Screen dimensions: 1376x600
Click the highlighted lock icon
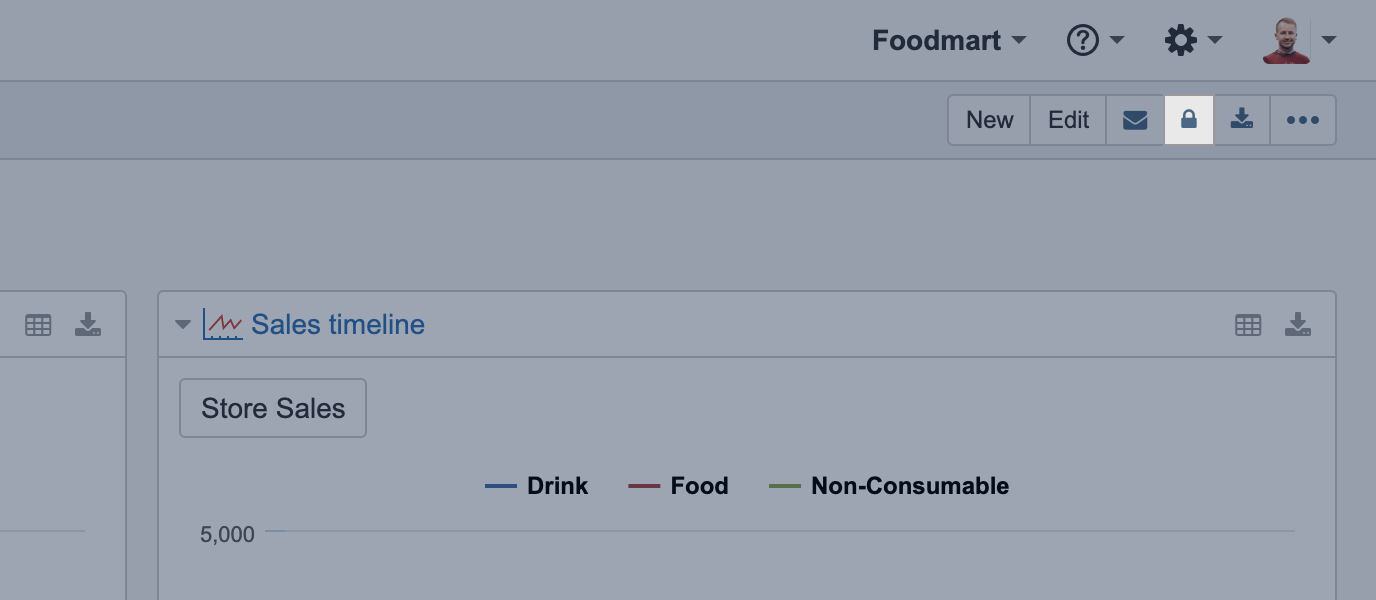point(1189,120)
